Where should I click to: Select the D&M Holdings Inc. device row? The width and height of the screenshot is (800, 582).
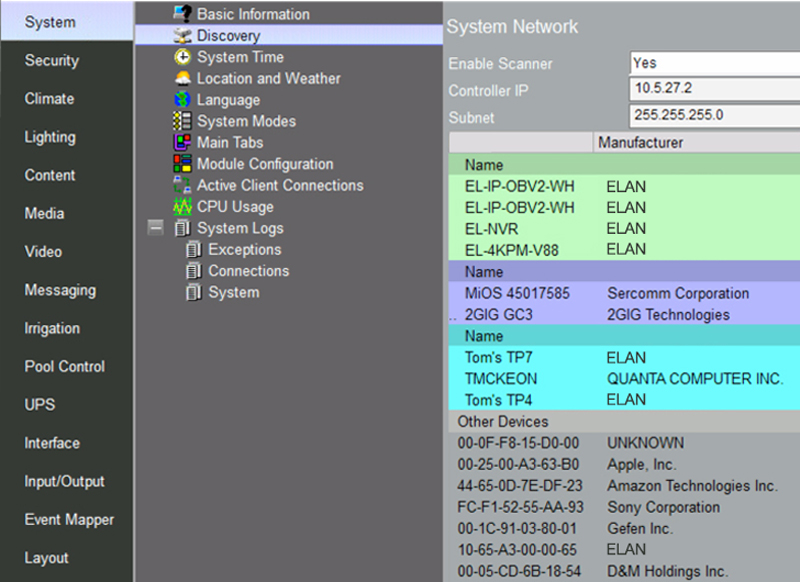[x=624, y=571]
